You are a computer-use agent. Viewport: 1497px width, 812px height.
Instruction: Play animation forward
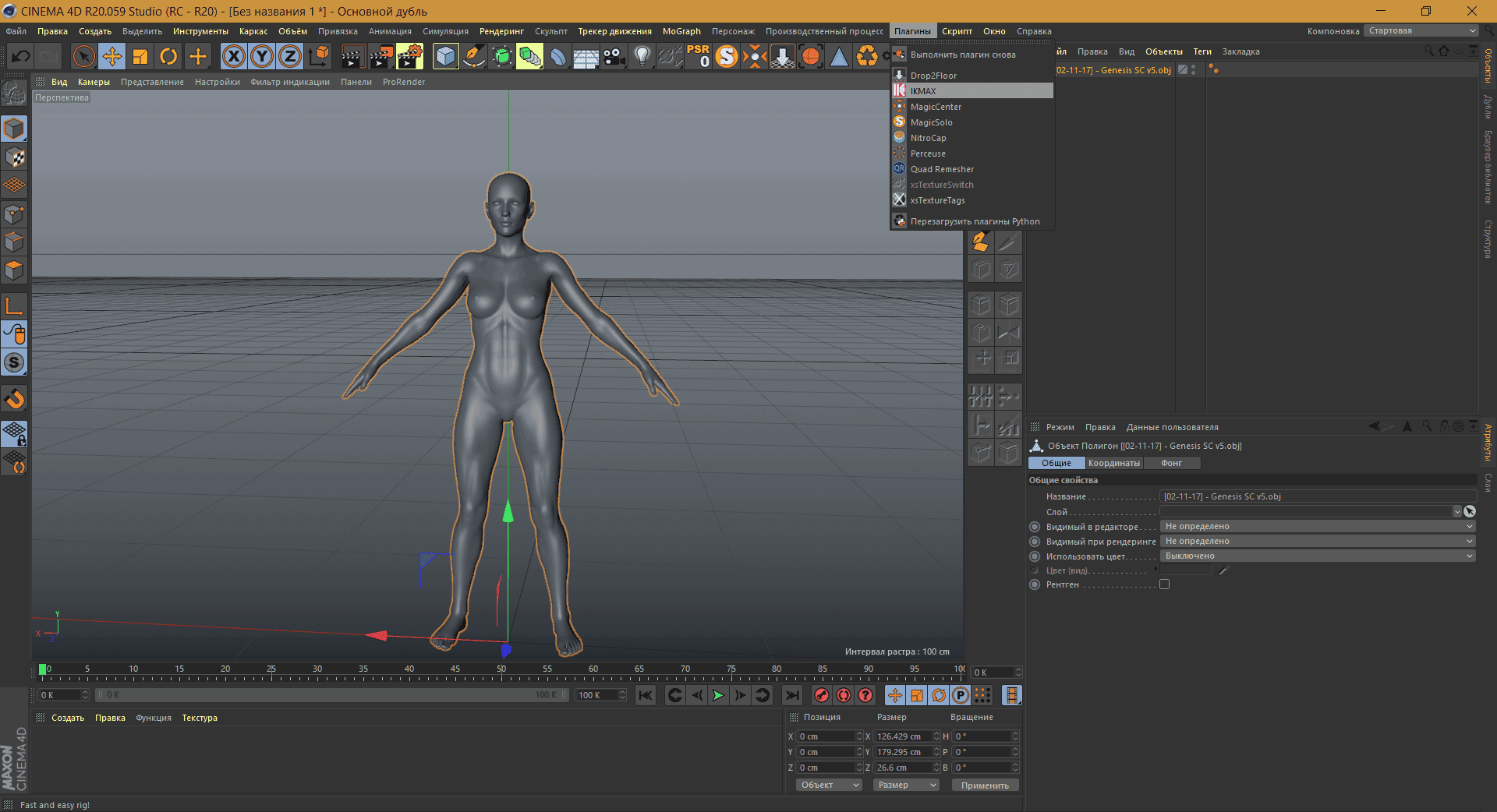718,695
